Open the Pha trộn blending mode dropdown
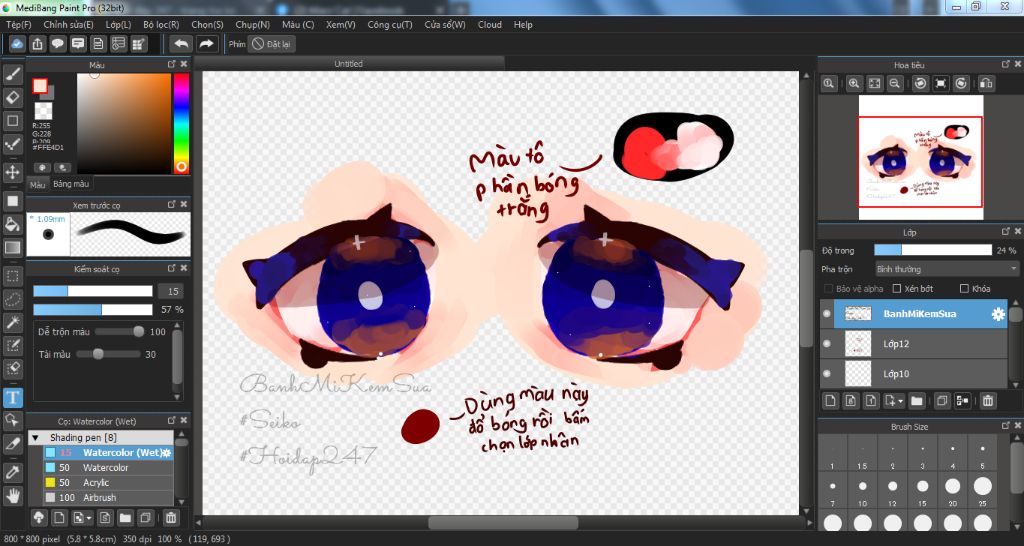The image size is (1024, 546). [945, 269]
